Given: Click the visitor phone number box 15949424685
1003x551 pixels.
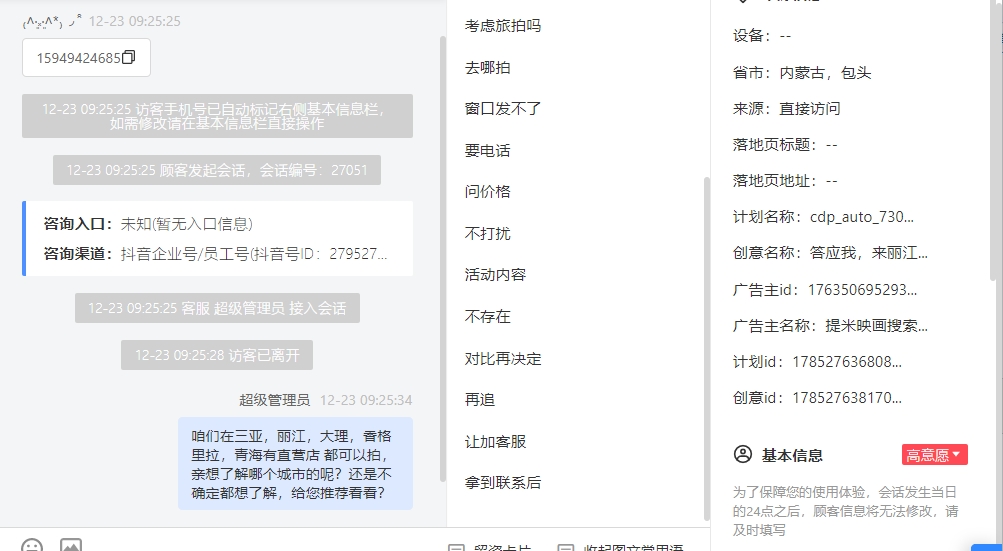Looking at the screenshot, I should coord(86,58).
